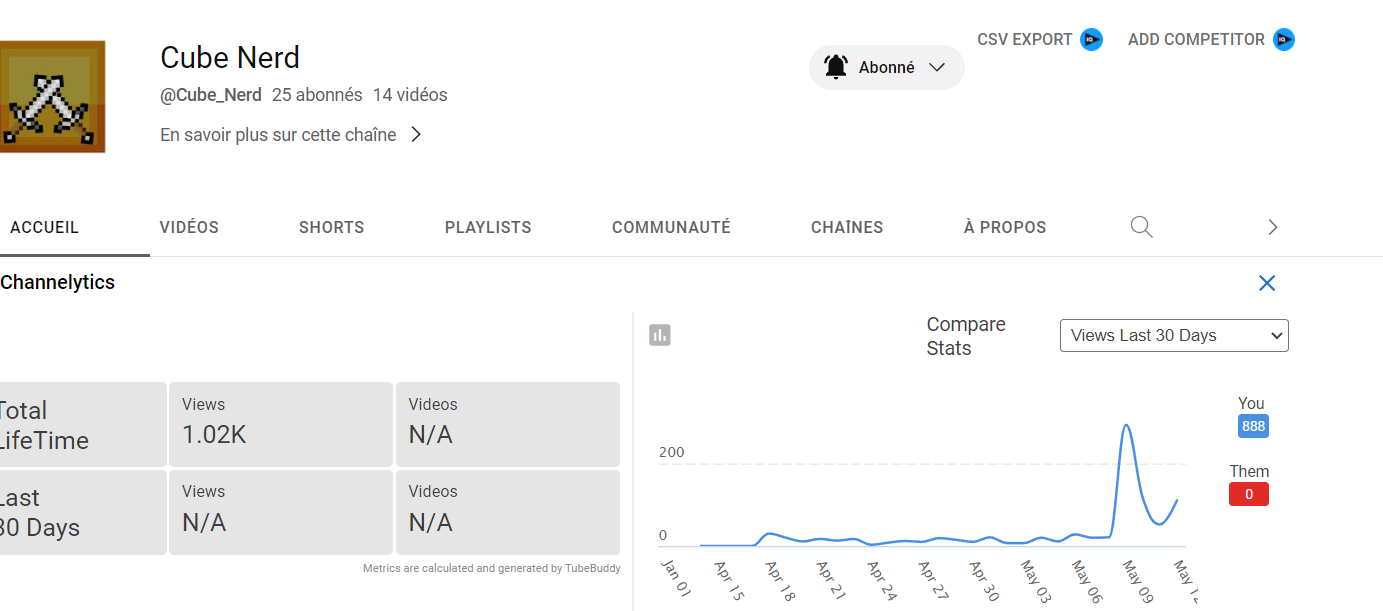Click the TubeBuddy icon beside ADD COMPETITOR

(1284, 40)
